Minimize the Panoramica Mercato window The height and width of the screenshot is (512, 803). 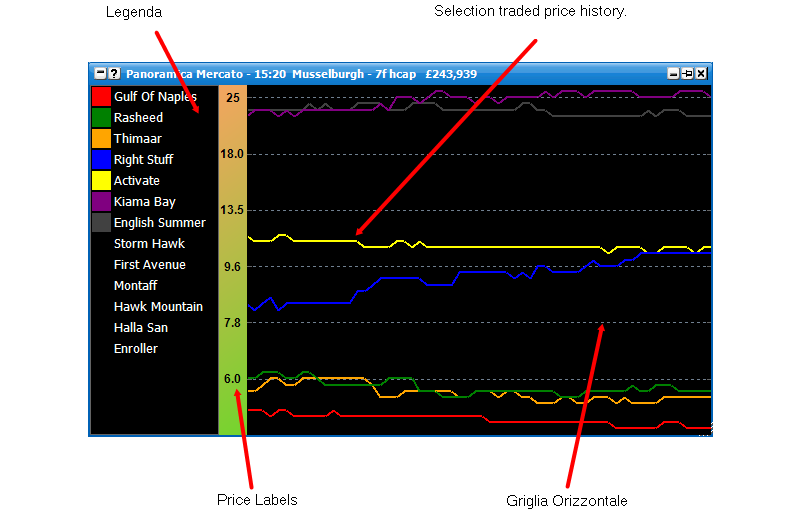pos(673,74)
